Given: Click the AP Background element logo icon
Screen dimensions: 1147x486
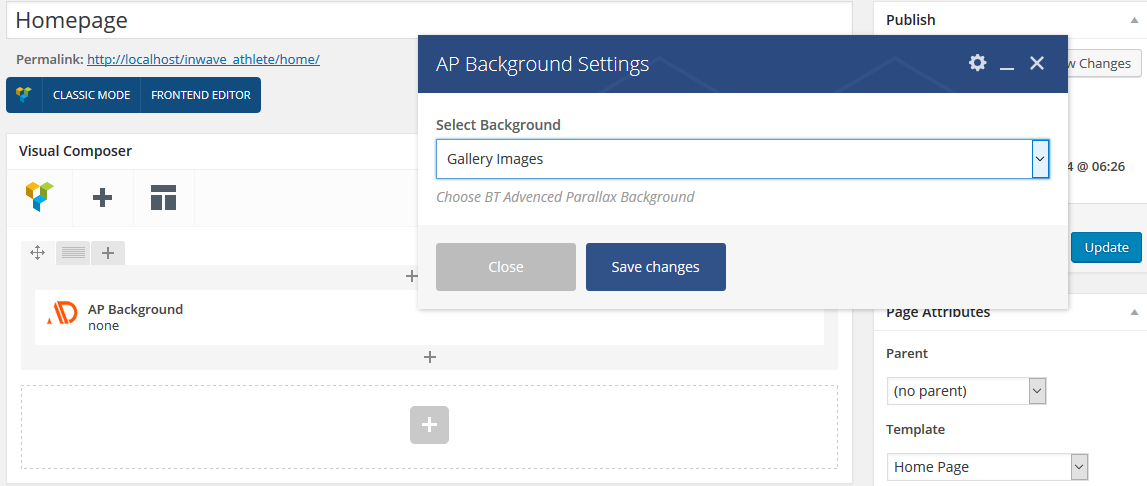Looking at the screenshot, I should [62, 313].
